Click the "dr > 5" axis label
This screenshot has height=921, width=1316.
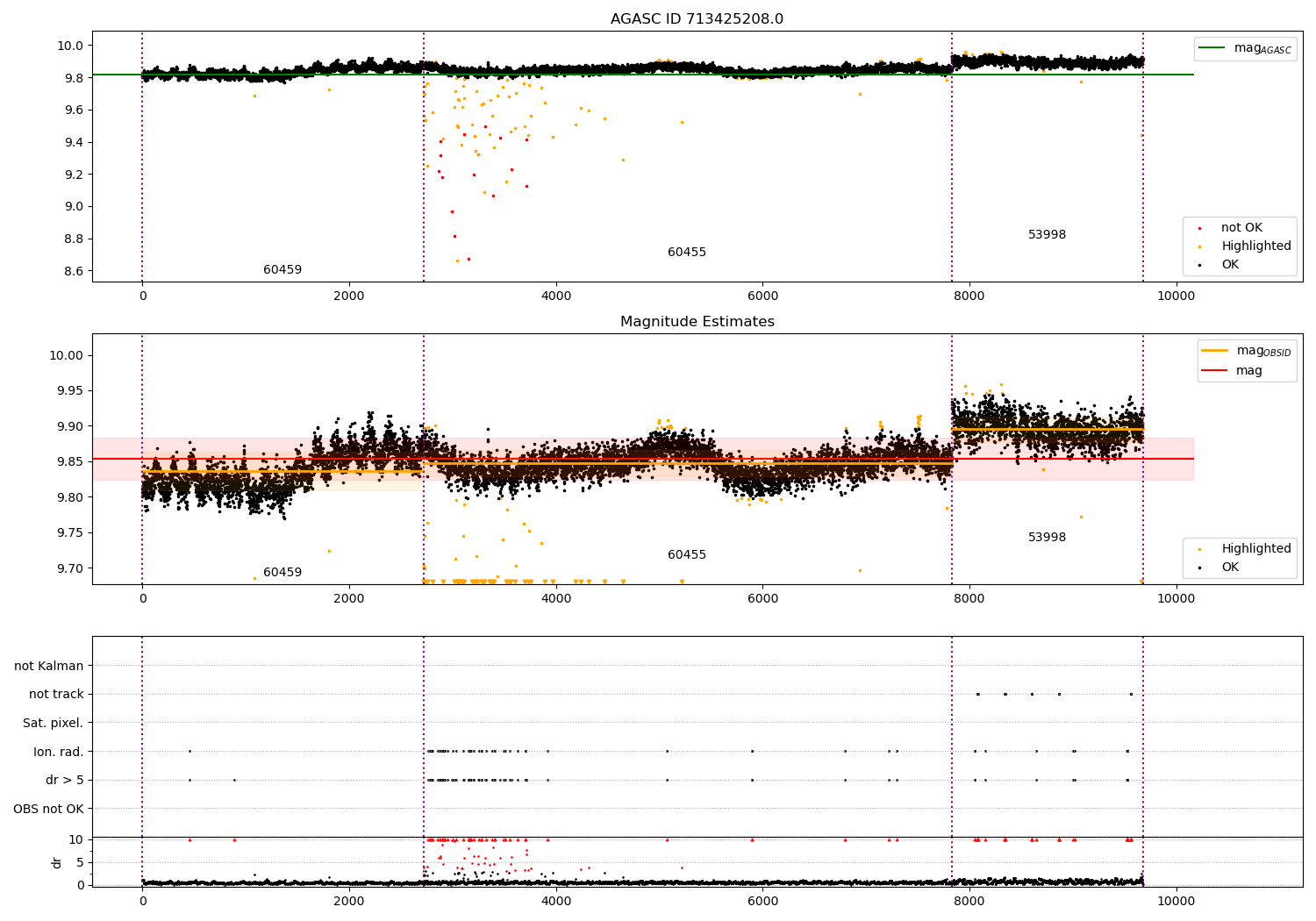pyautogui.click(x=65, y=781)
